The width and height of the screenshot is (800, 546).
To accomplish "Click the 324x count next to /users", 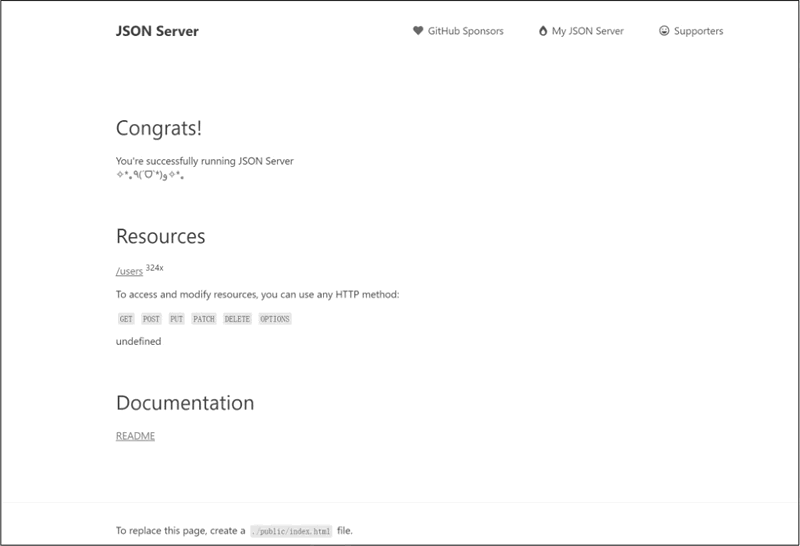I will tap(155, 268).
